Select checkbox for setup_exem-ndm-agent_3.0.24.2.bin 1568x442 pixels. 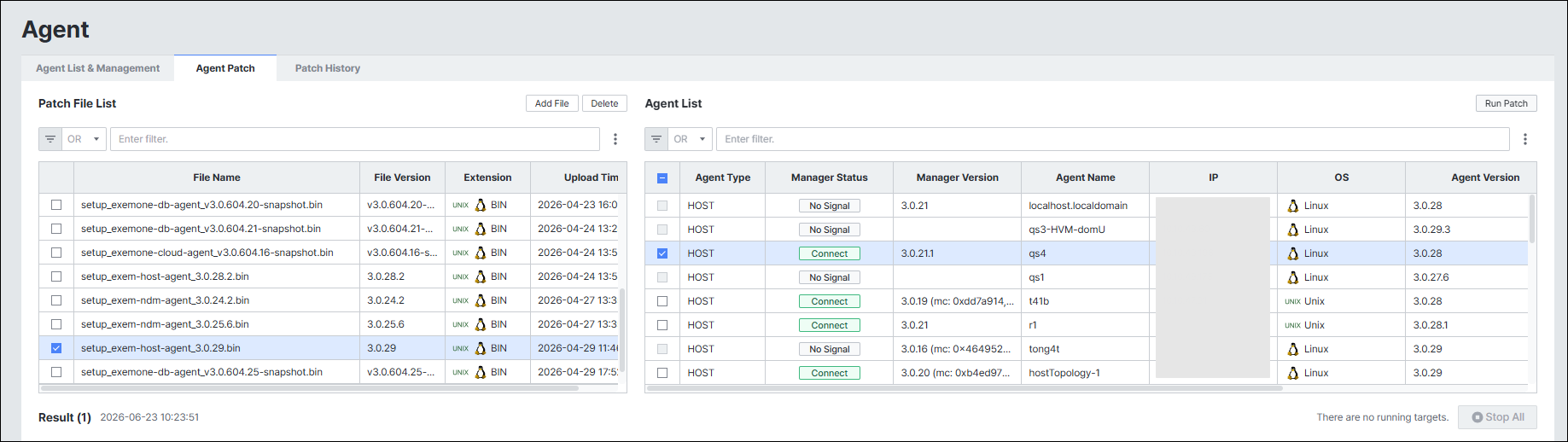56,300
